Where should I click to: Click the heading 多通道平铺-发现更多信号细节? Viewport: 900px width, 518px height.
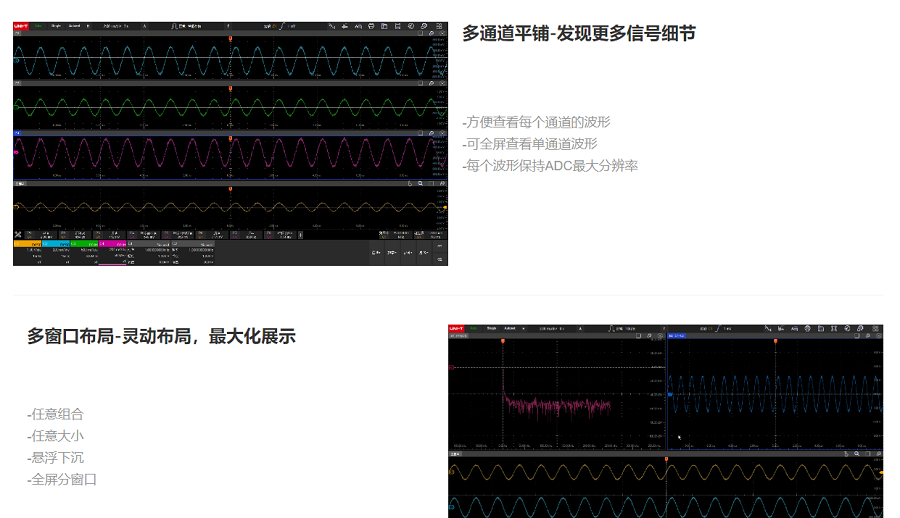(578, 34)
